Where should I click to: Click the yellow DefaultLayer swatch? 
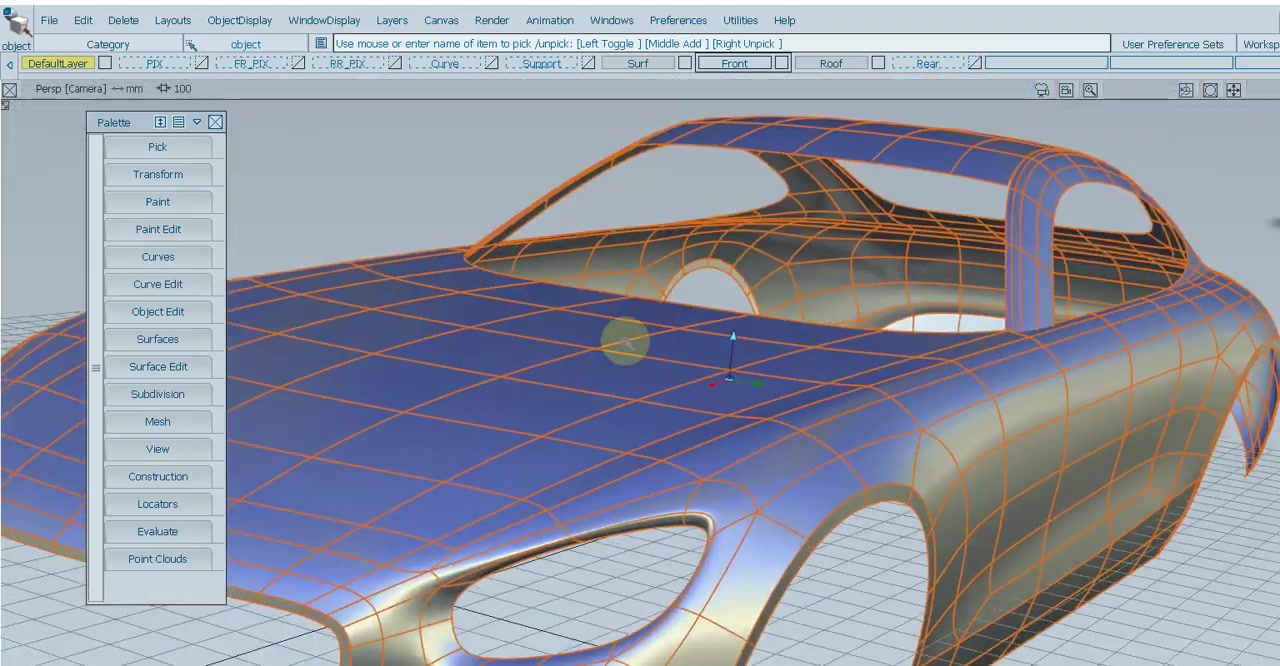pos(57,63)
